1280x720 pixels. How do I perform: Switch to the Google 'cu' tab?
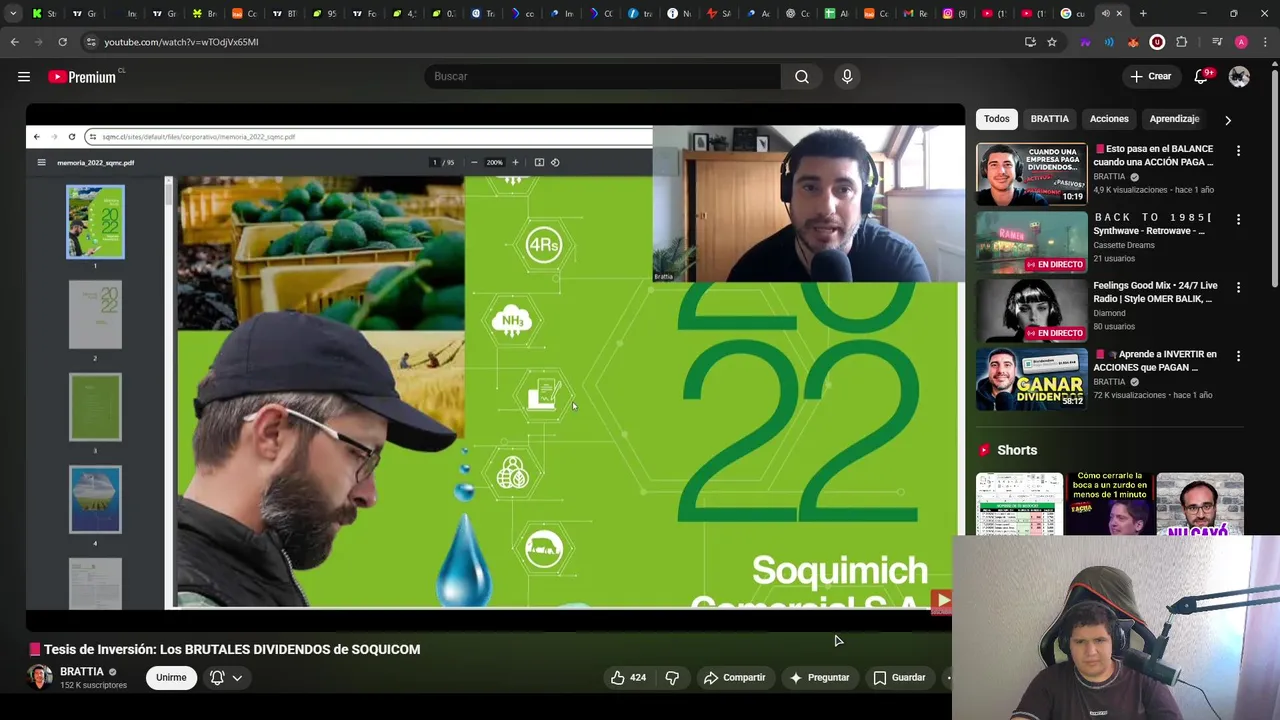point(1074,14)
